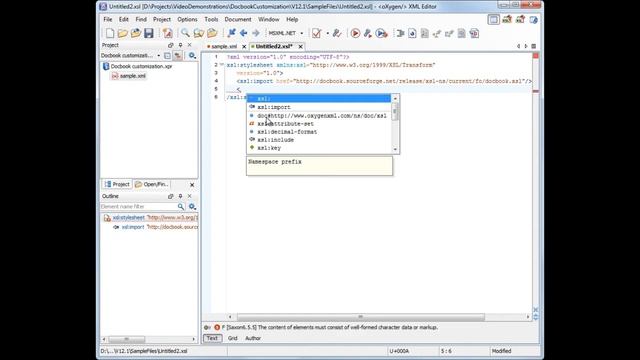
Task: Click the Format and indent icon
Action: pyautogui.click(x=400, y=33)
